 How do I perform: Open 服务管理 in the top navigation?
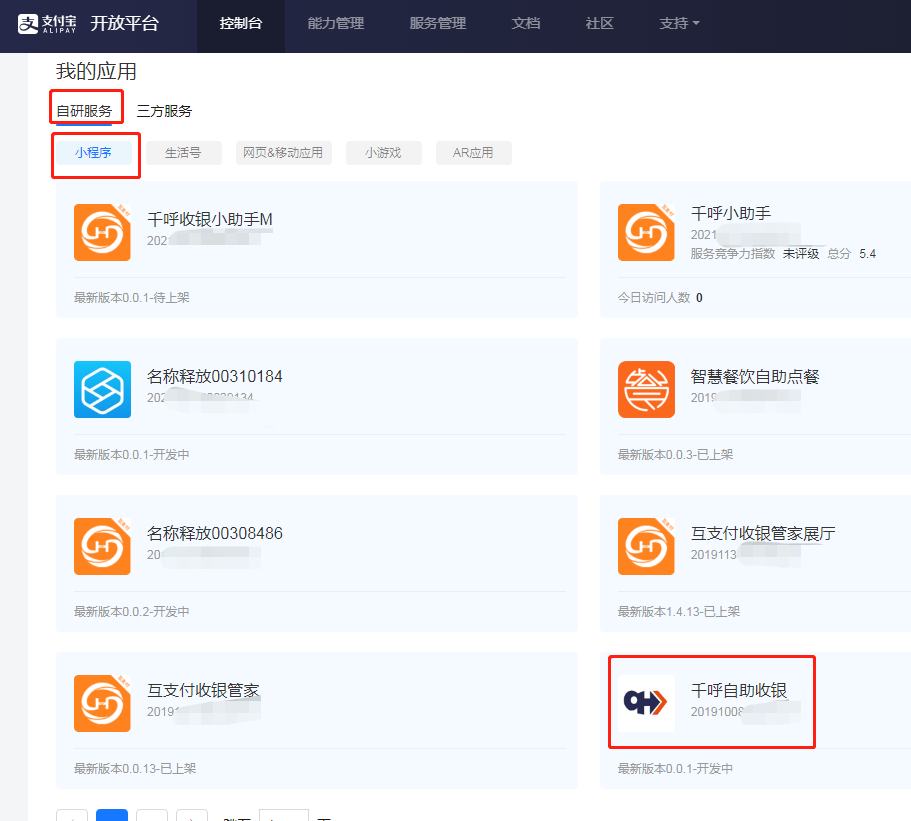(437, 23)
